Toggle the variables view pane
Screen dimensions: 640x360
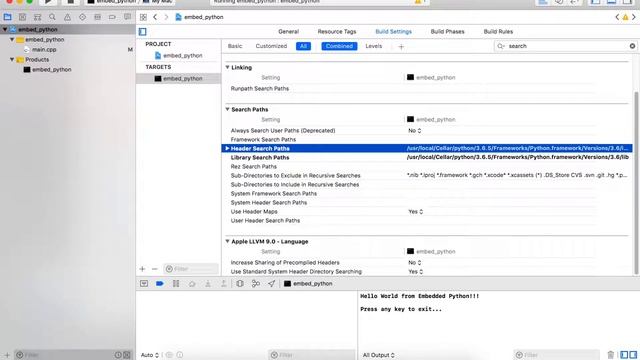coord(624,355)
